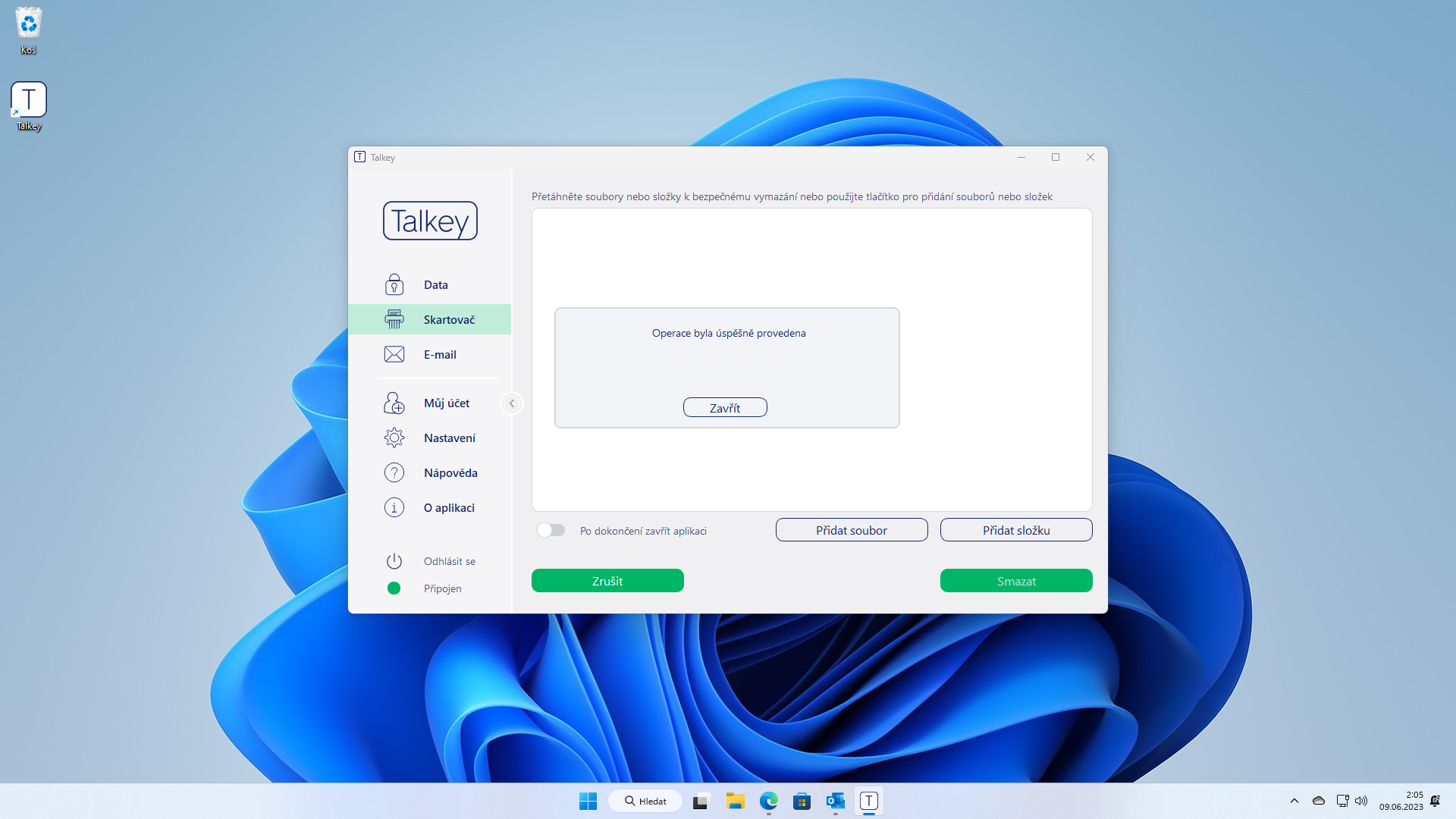Toggle 'Po dokončení zavřít aplikaci' switch
The height and width of the screenshot is (819, 1456).
click(x=551, y=530)
